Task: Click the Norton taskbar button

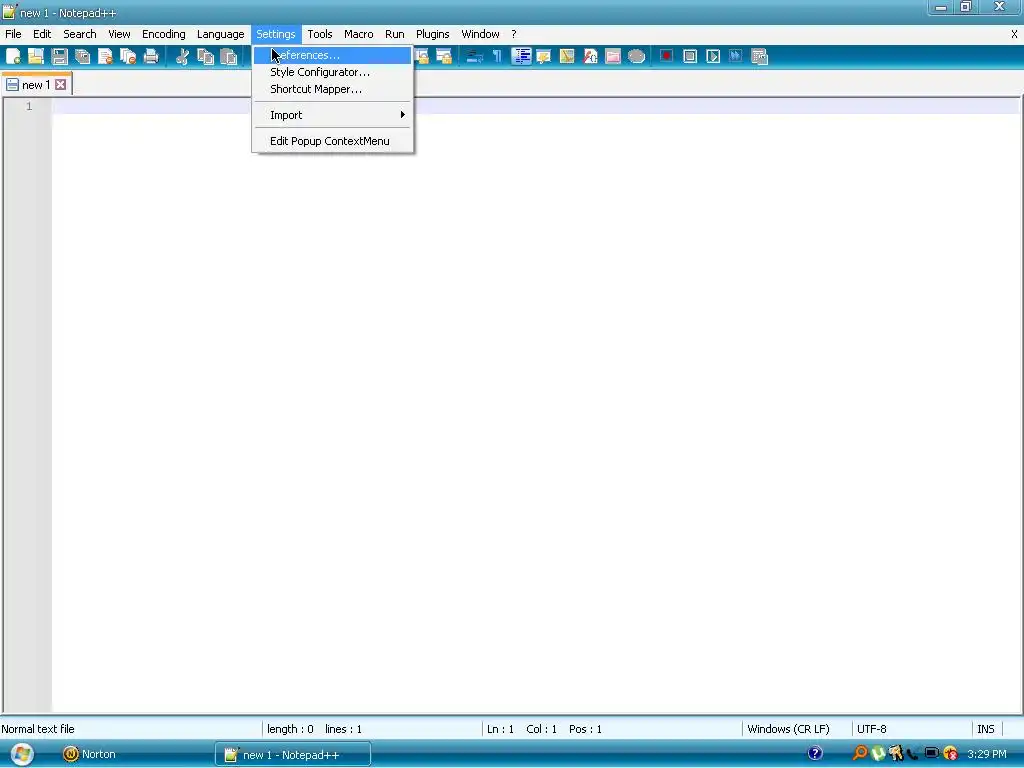Action: click(89, 754)
